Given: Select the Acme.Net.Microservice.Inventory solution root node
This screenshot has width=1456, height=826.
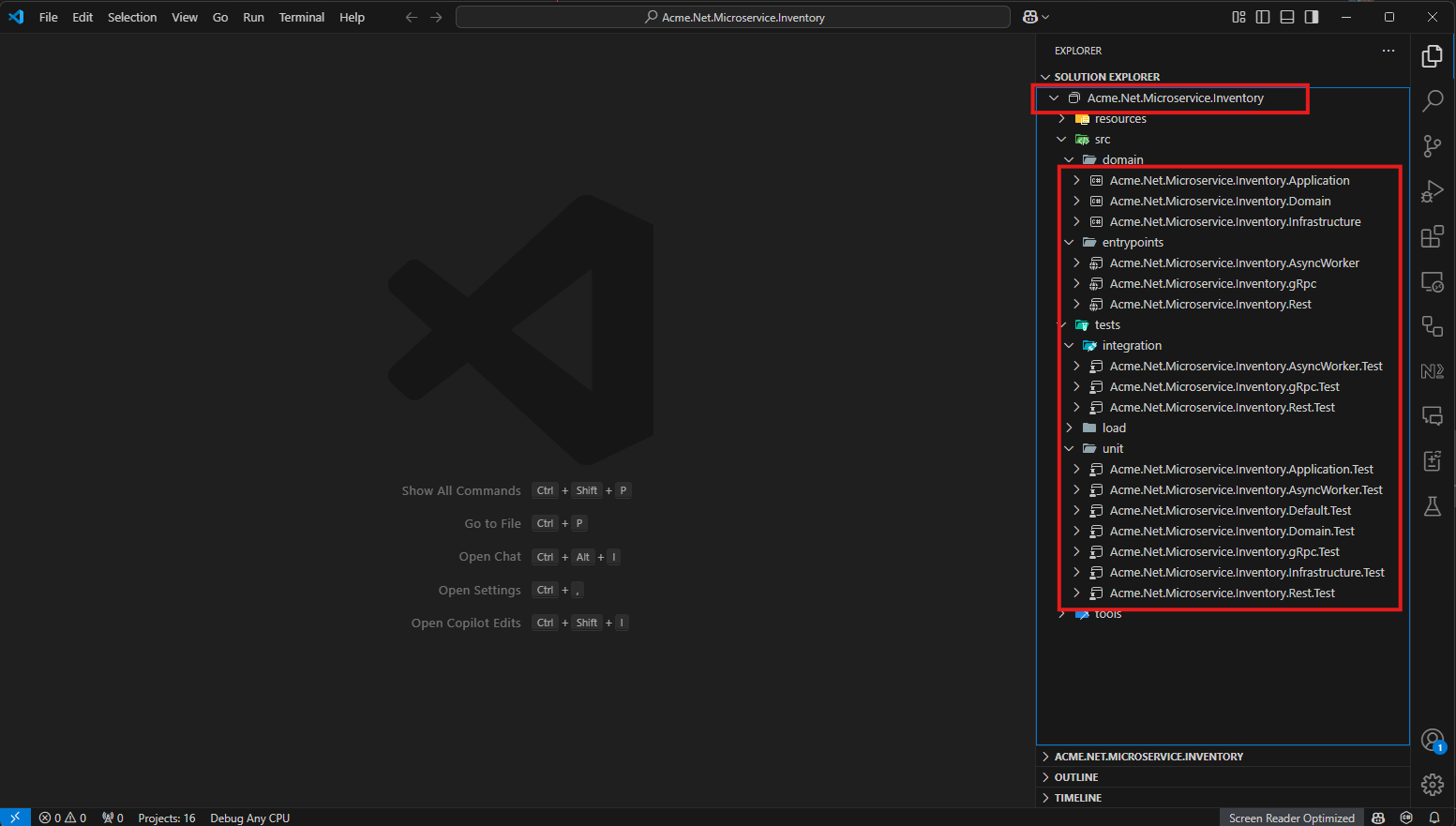Looking at the screenshot, I should point(1223,98).
